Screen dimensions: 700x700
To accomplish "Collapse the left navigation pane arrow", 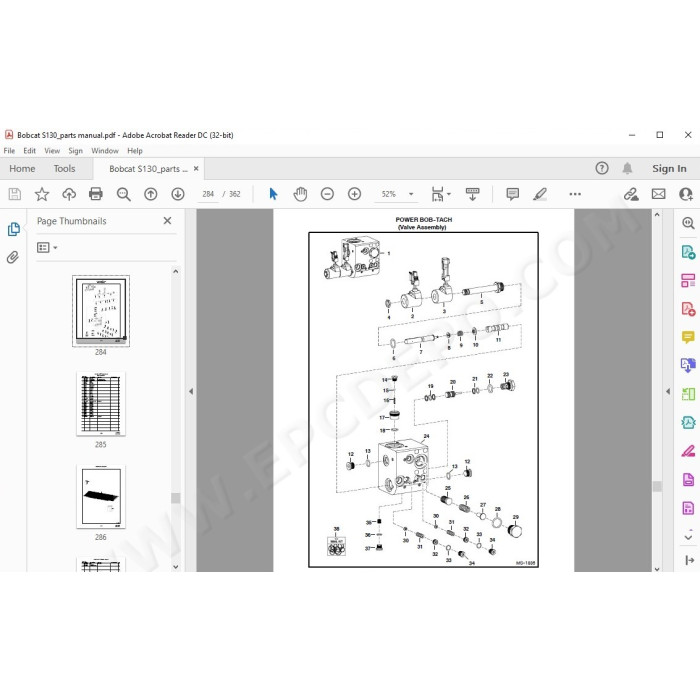I will [191, 392].
